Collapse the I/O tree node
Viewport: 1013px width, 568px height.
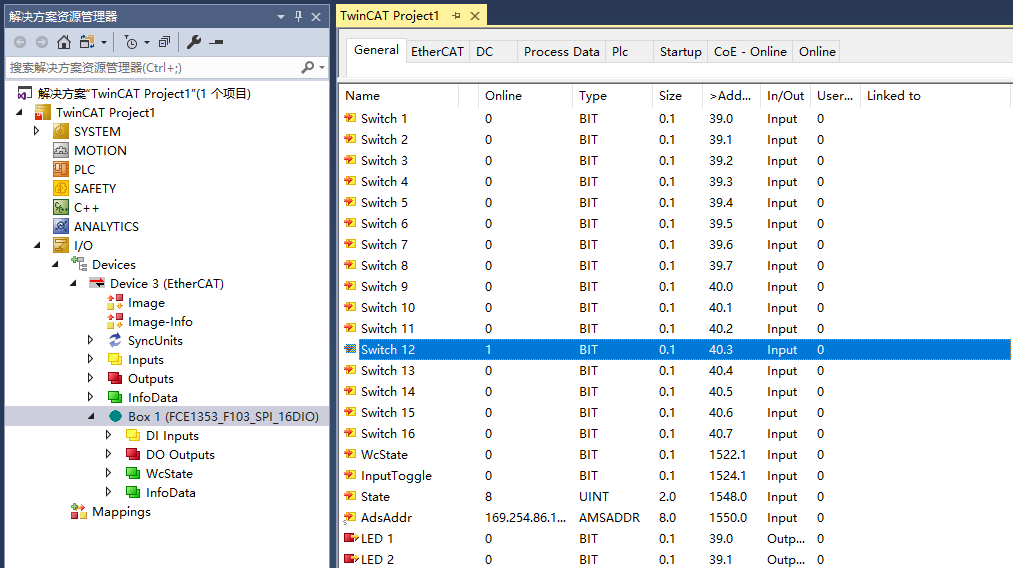[37, 246]
